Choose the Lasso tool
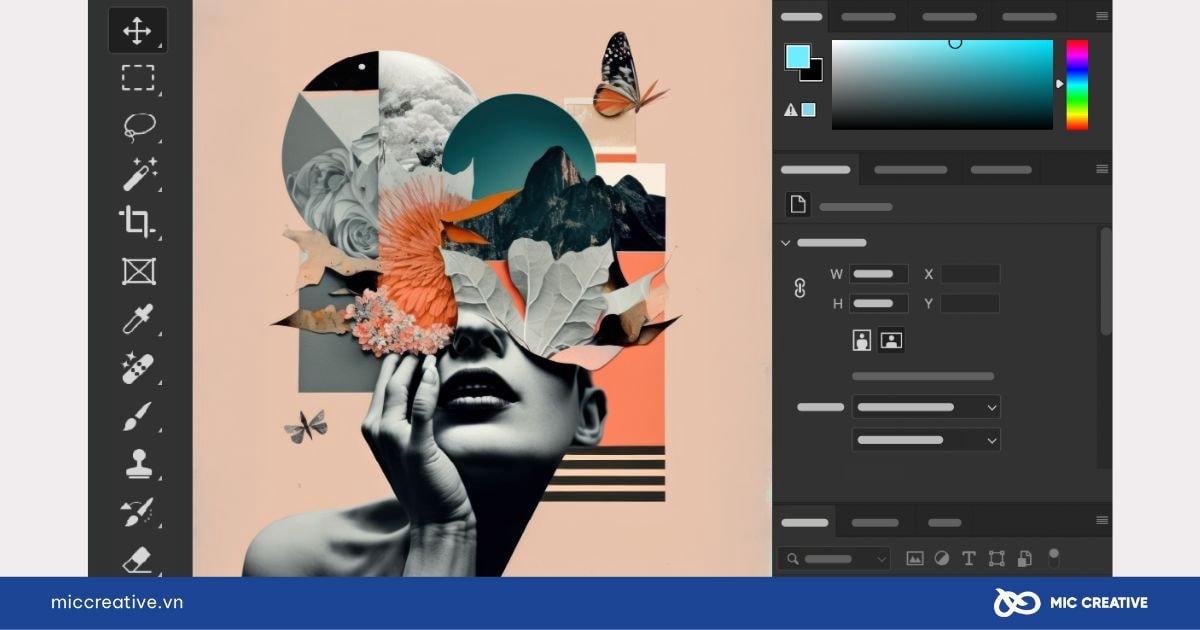The height and width of the screenshot is (630, 1200). click(139, 127)
